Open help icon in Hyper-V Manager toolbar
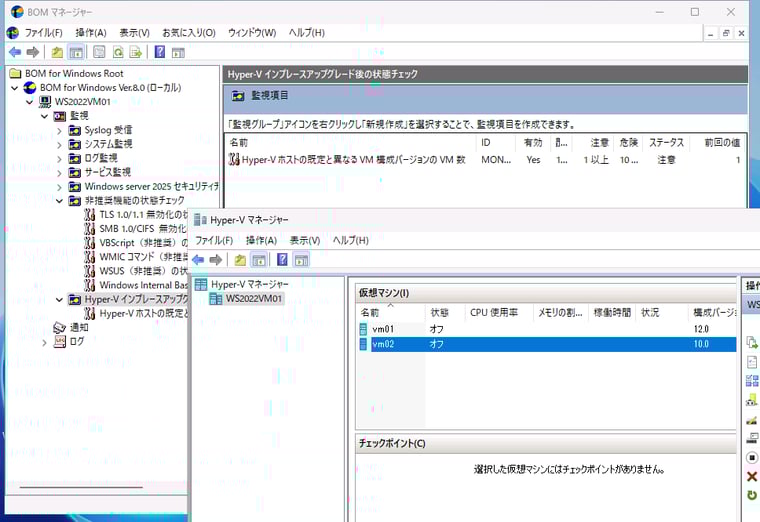 coord(282,260)
